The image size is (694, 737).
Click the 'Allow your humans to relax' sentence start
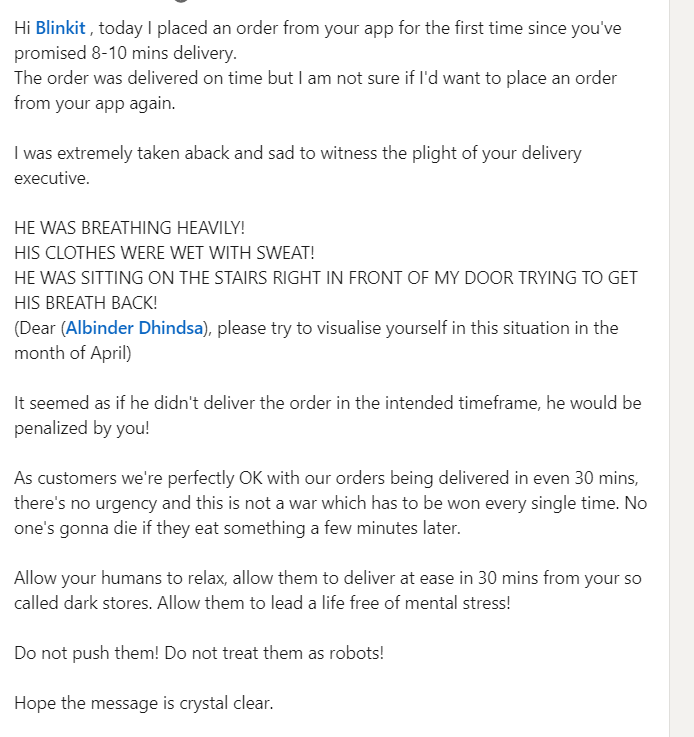pyautogui.click(x=120, y=578)
